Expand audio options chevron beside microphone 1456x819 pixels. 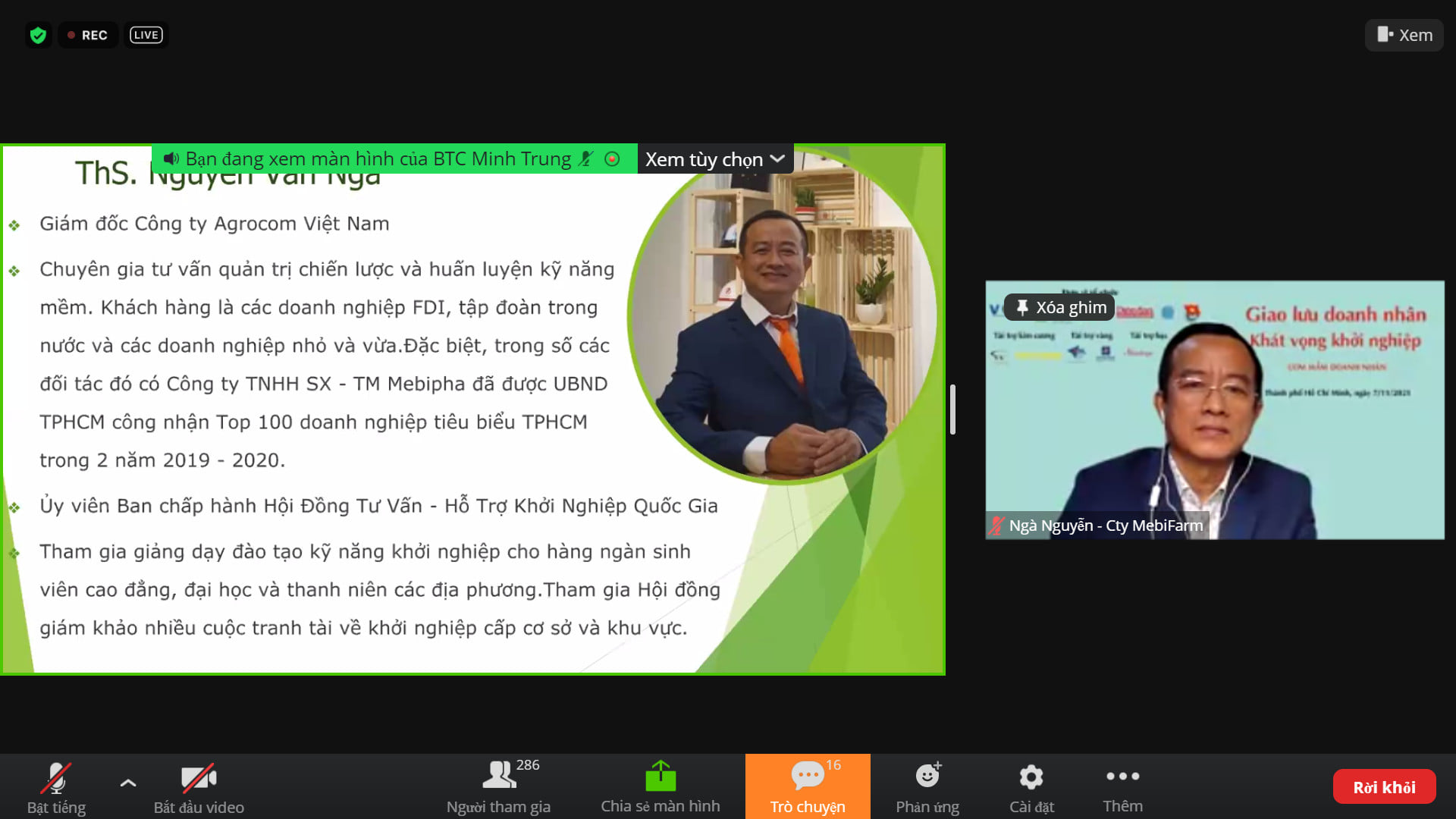pos(128,783)
